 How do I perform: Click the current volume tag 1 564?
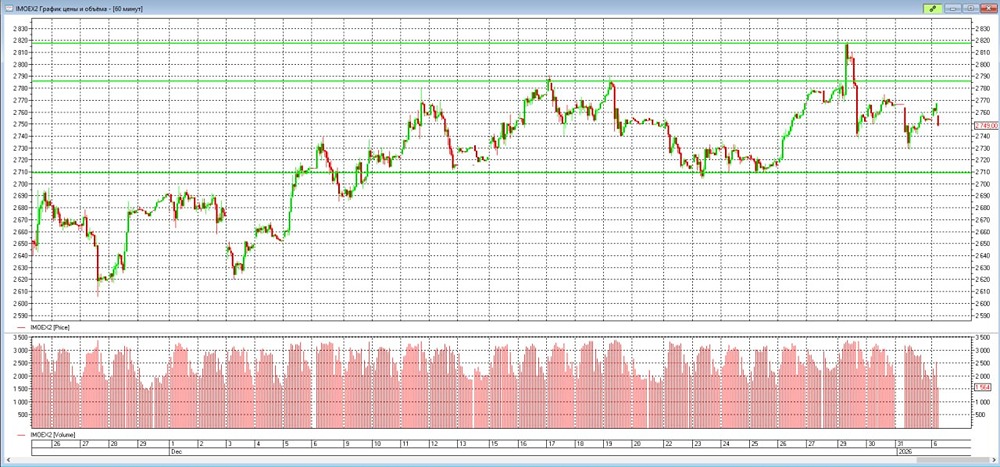click(x=982, y=387)
